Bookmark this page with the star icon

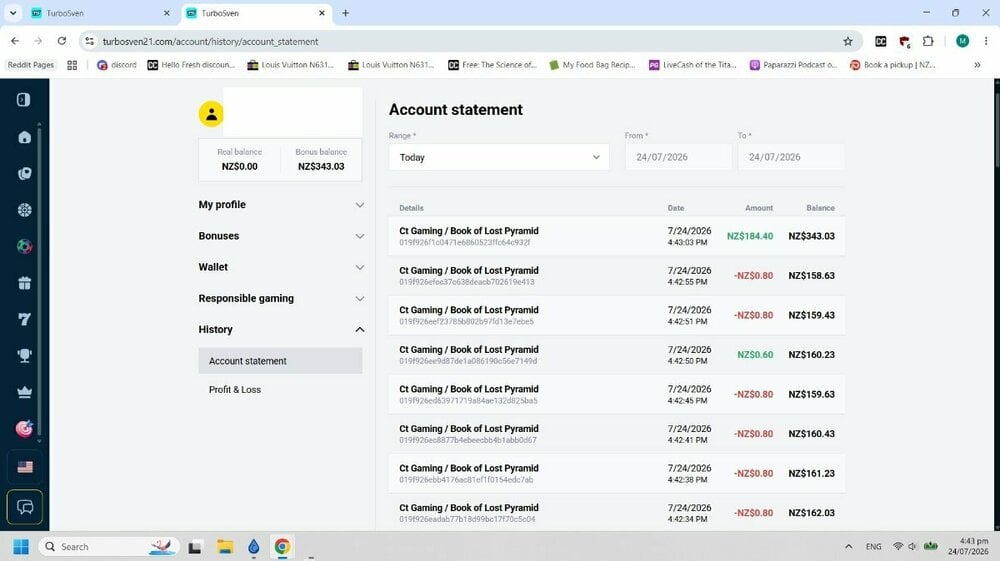848,41
